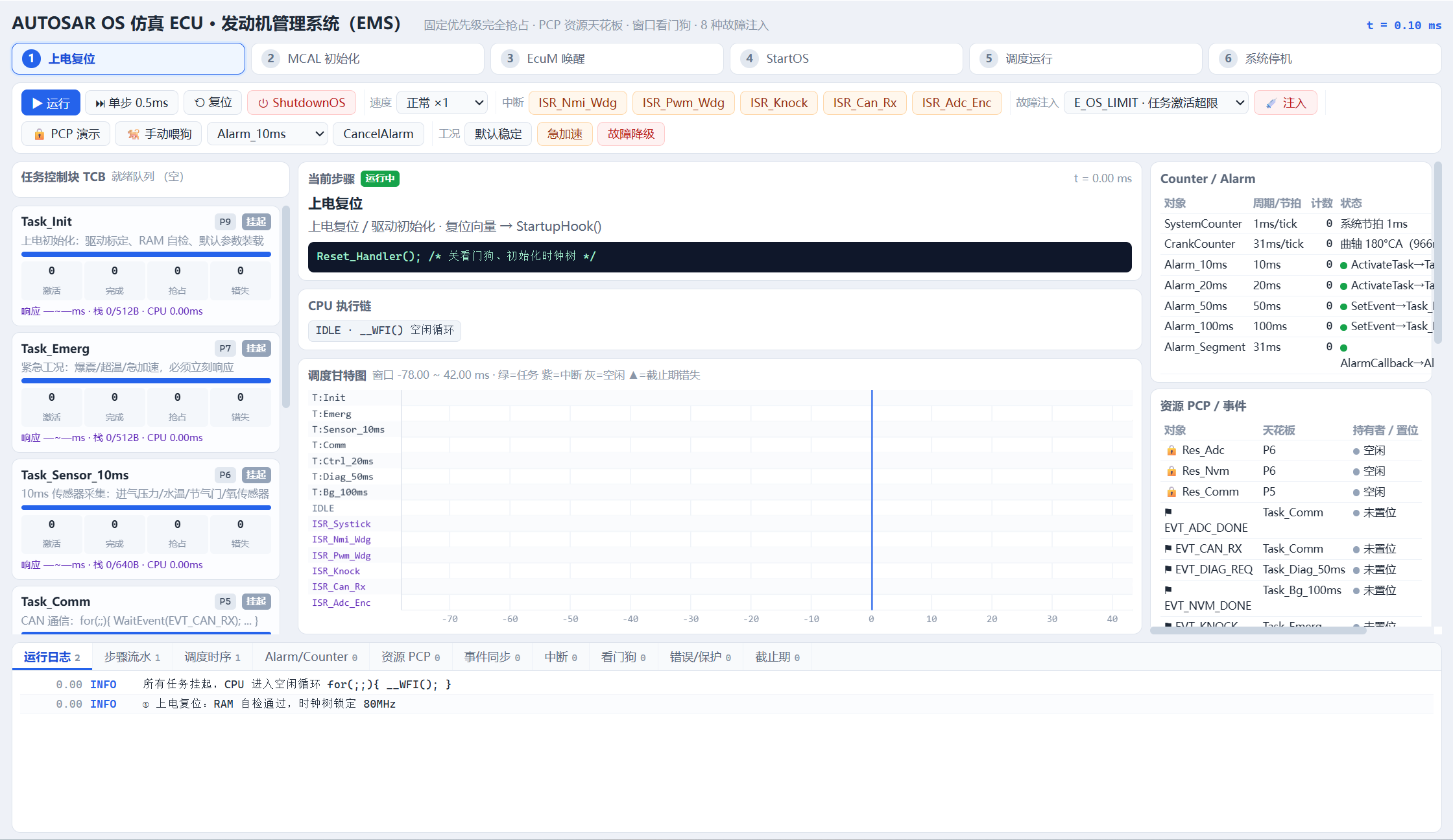The height and width of the screenshot is (840, 1453).
Task: Click the Task_Init card title
Action: coord(46,221)
